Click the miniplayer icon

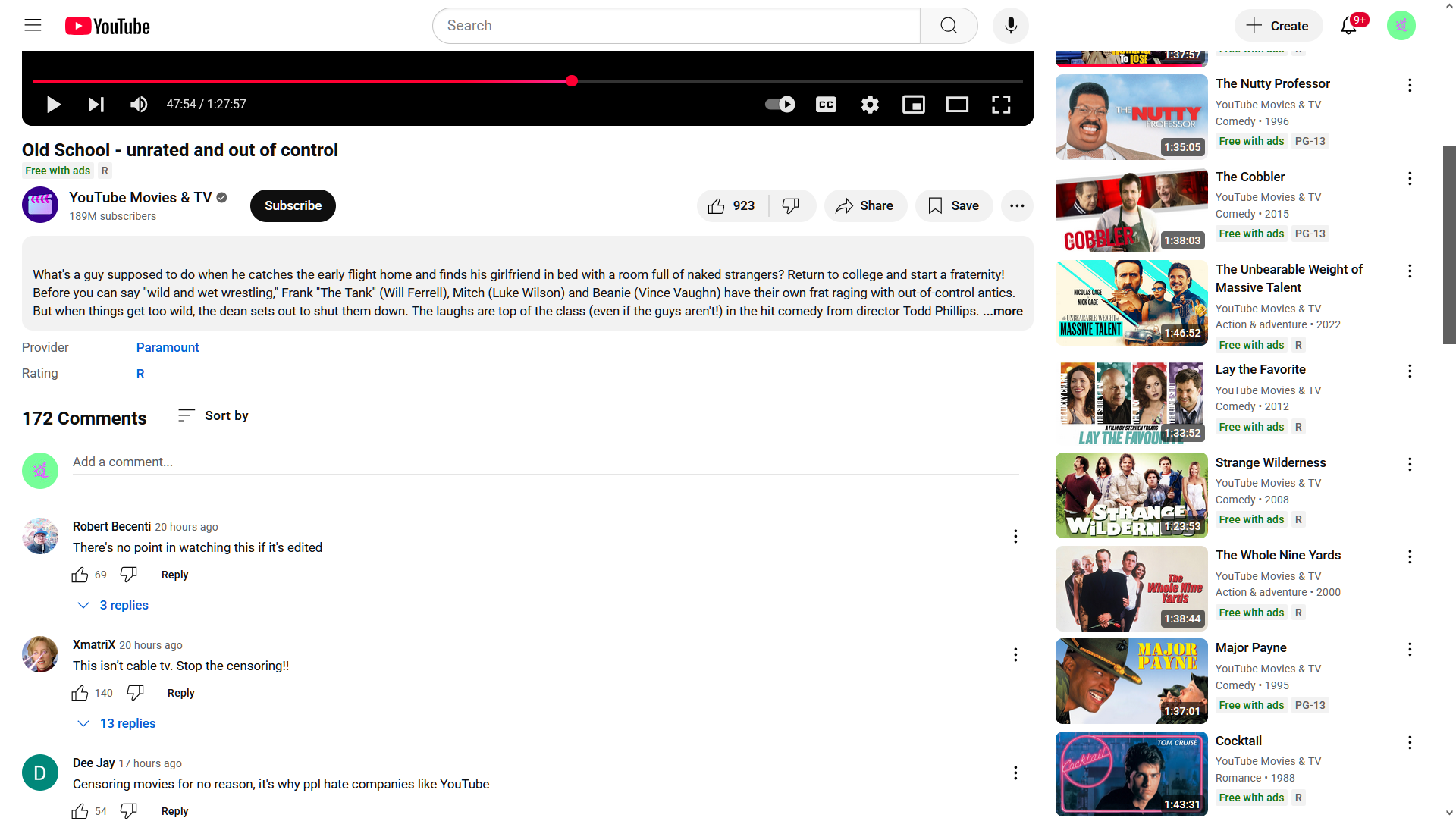click(913, 105)
